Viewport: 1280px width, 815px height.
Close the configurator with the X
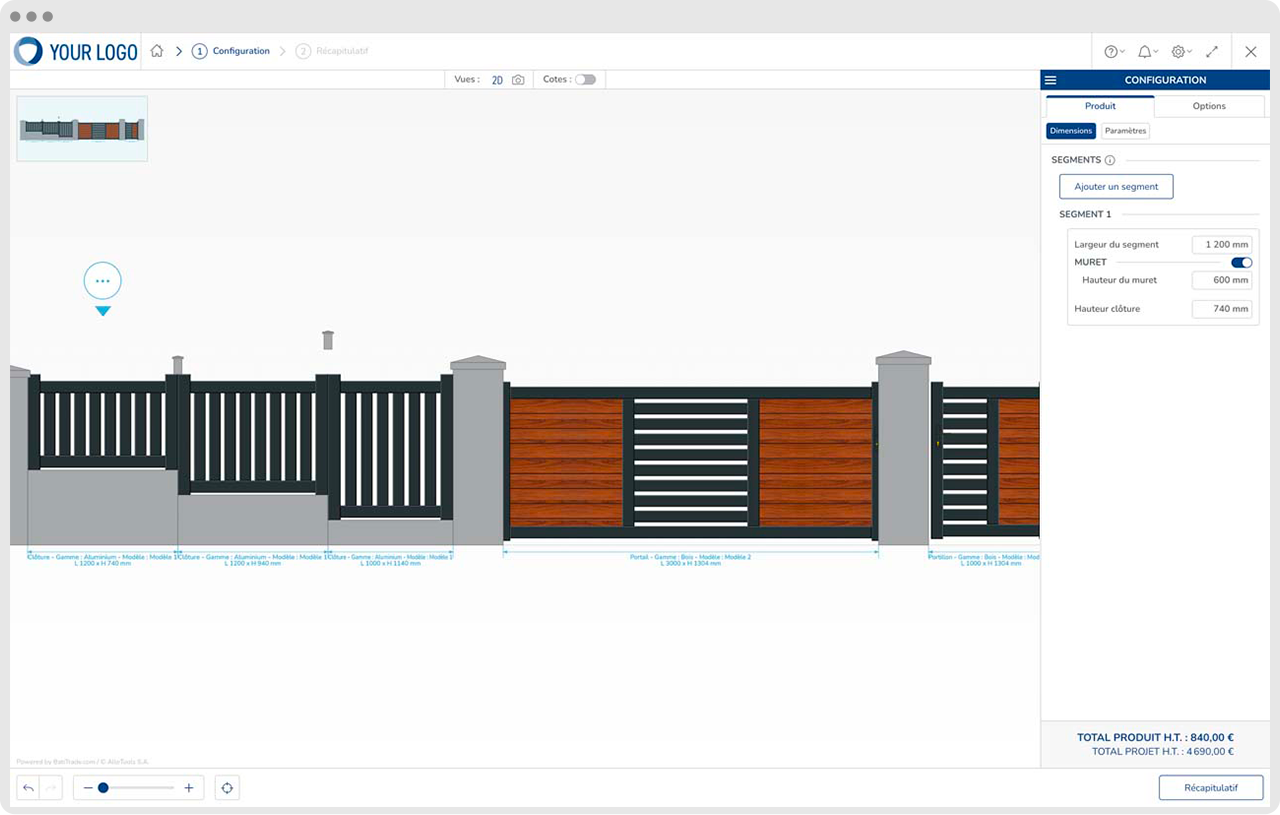1251,52
